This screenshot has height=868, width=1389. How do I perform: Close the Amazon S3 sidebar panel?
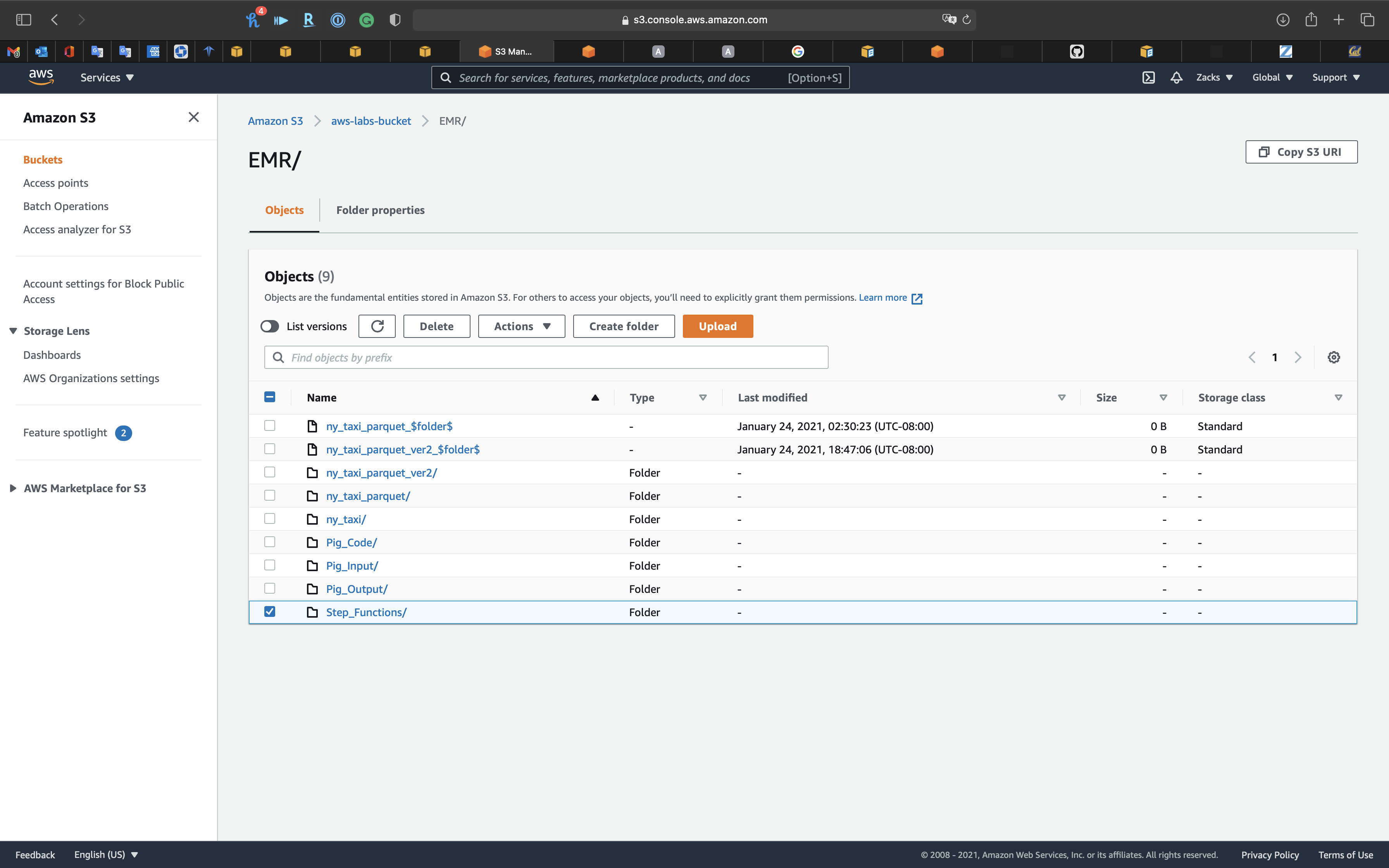point(193,117)
